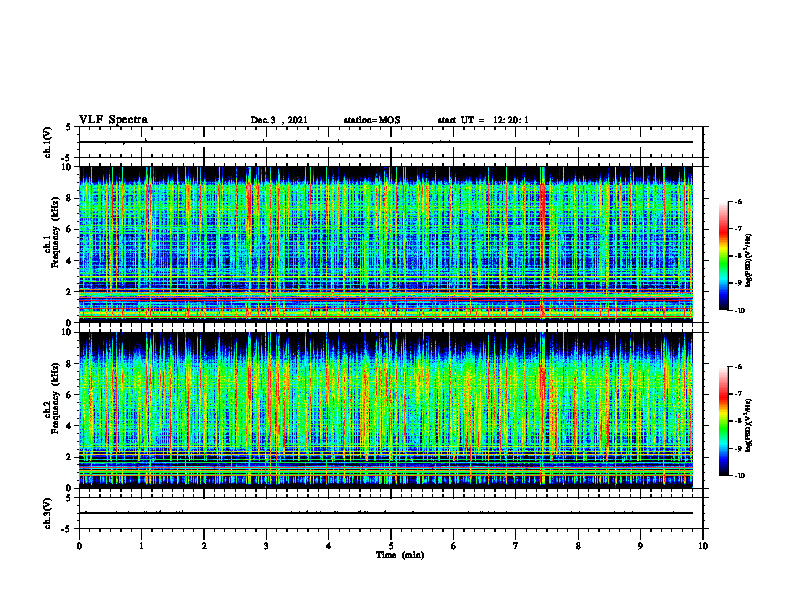Click ch.1 frequency tick "10"
Screen dimensions: 792x612
pos(67,167)
